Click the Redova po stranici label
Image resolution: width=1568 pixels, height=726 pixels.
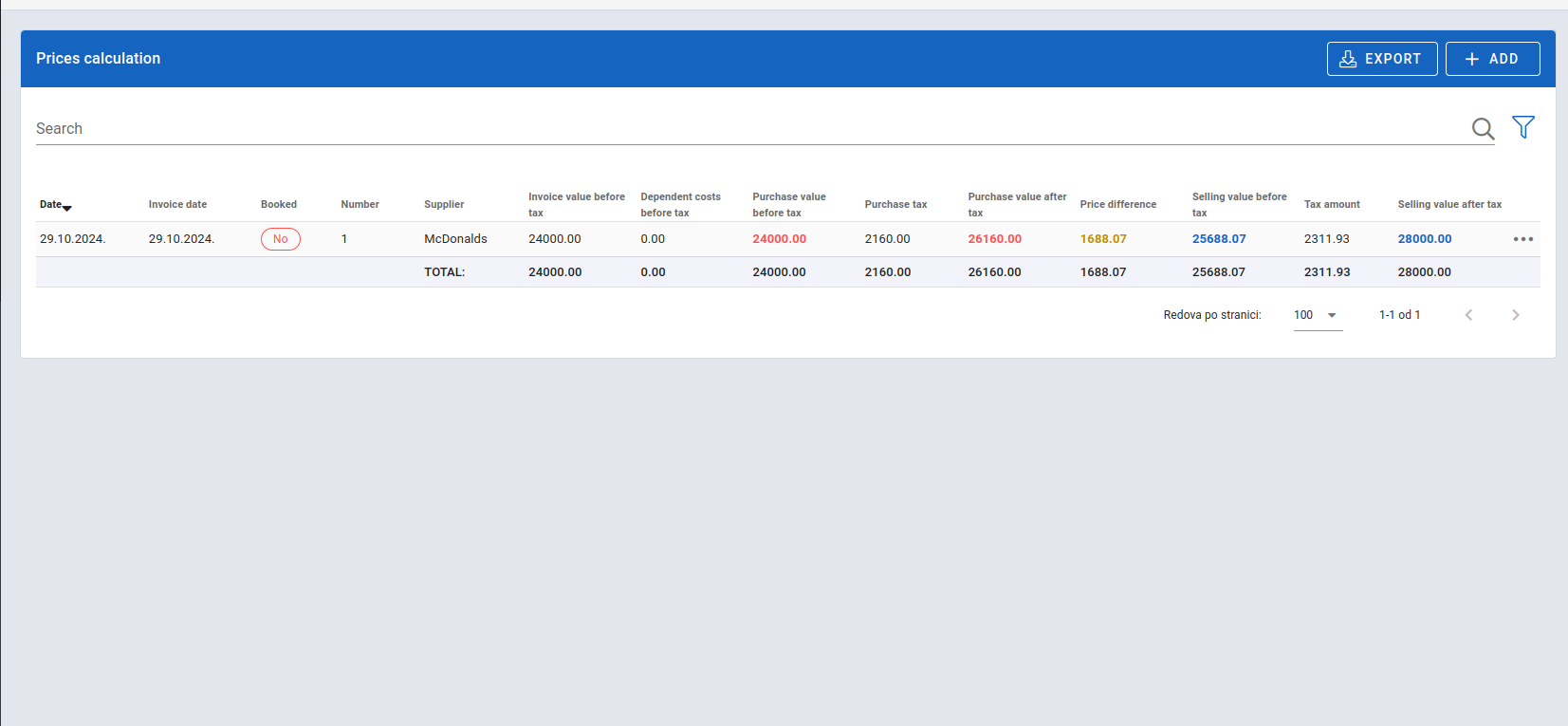click(1212, 315)
